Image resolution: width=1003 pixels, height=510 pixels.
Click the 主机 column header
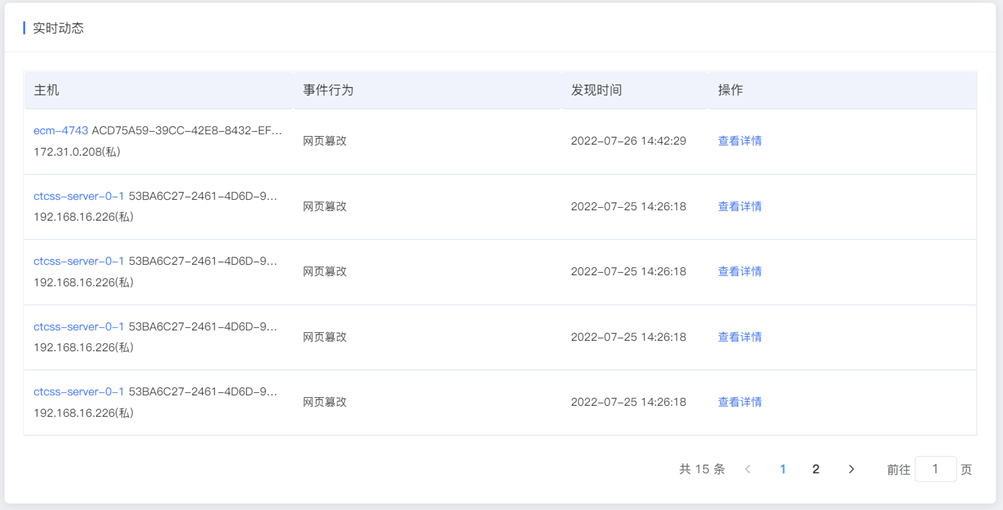[46, 90]
